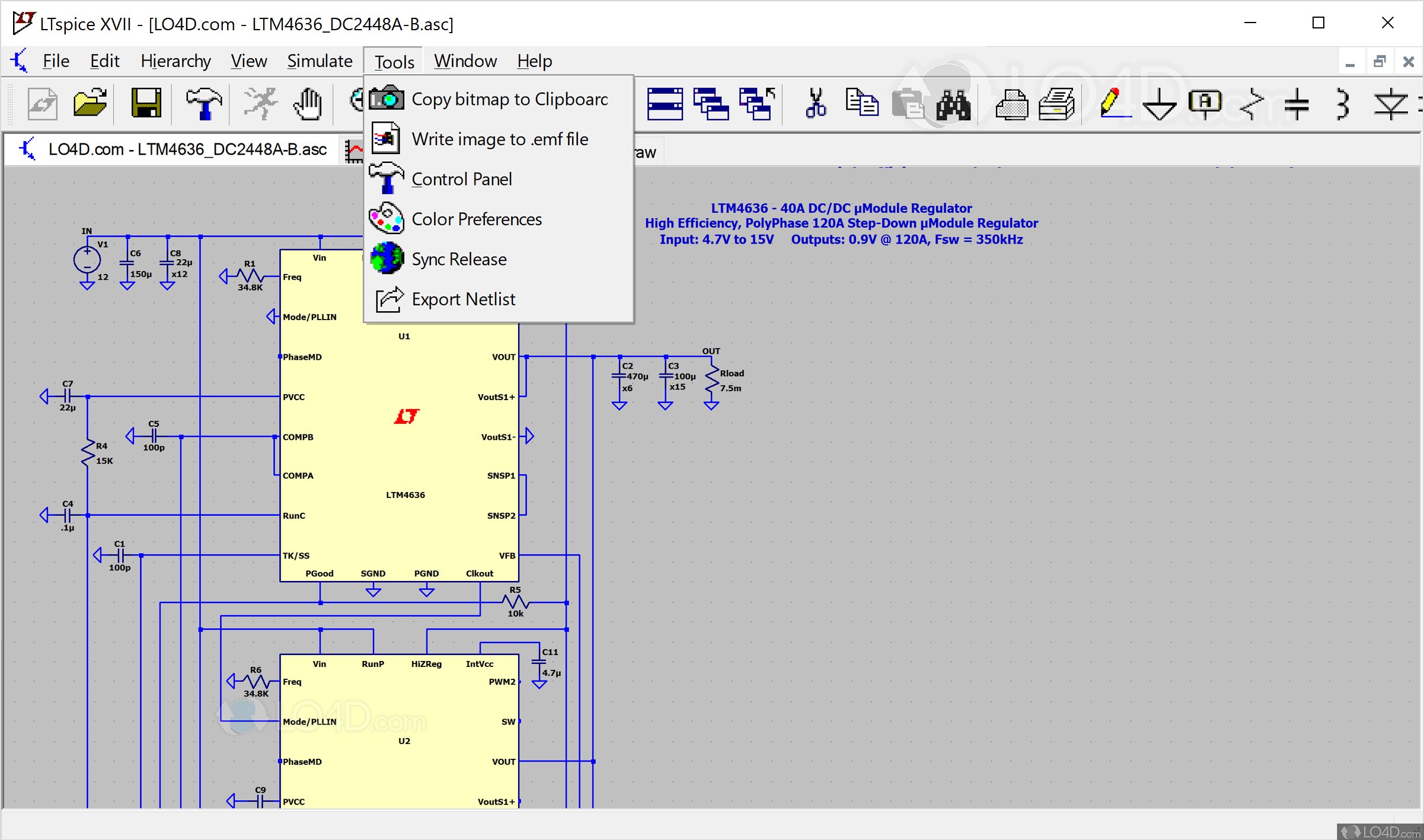Restore down the inner document window
This screenshot has height=840, width=1424.
[x=1380, y=62]
